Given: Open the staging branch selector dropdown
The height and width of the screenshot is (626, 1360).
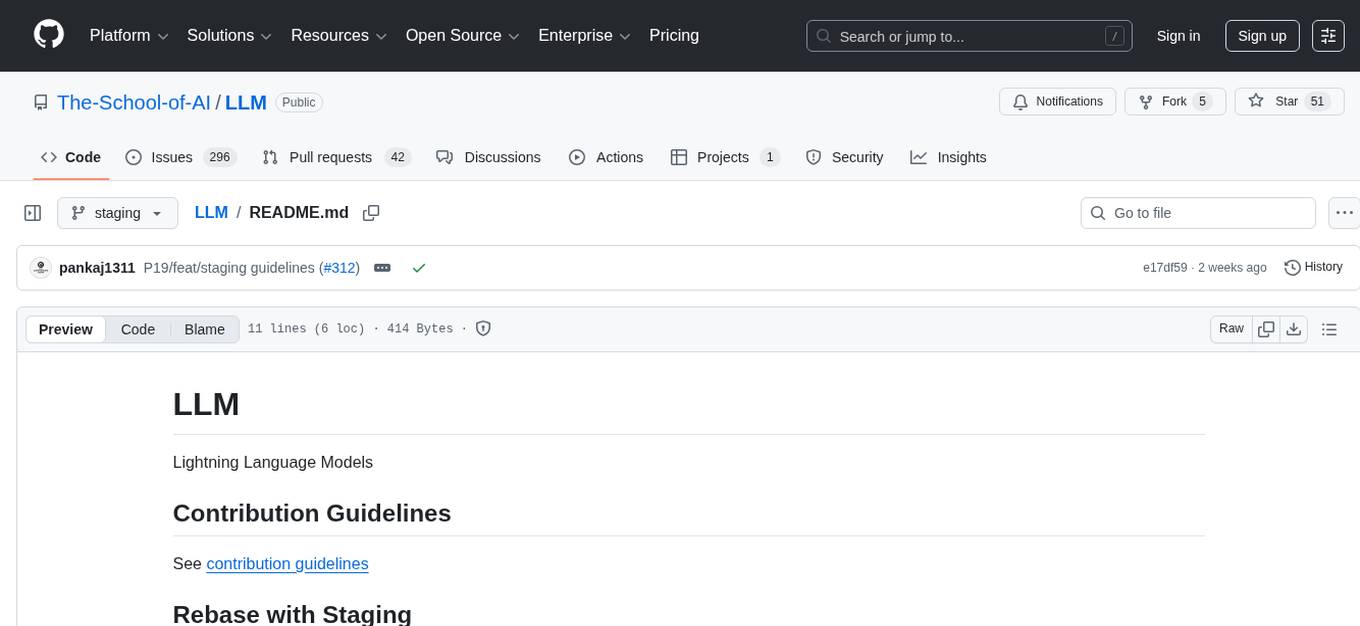Looking at the screenshot, I should point(117,213).
